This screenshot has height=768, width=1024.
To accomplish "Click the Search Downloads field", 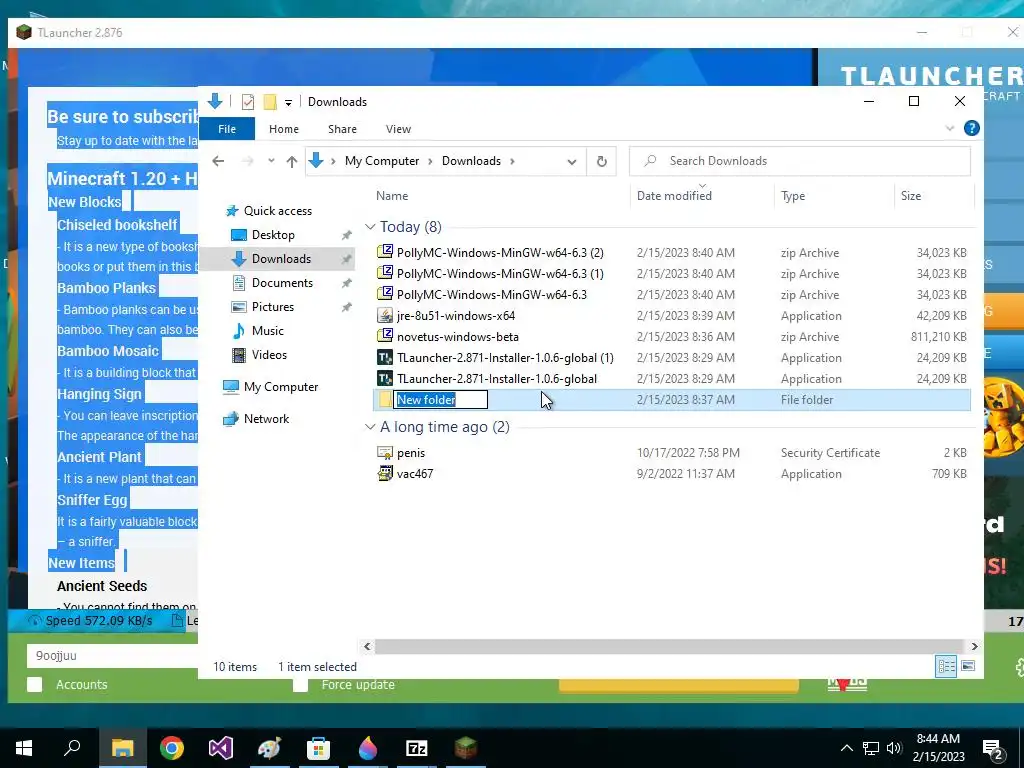I will (x=799, y=161).
